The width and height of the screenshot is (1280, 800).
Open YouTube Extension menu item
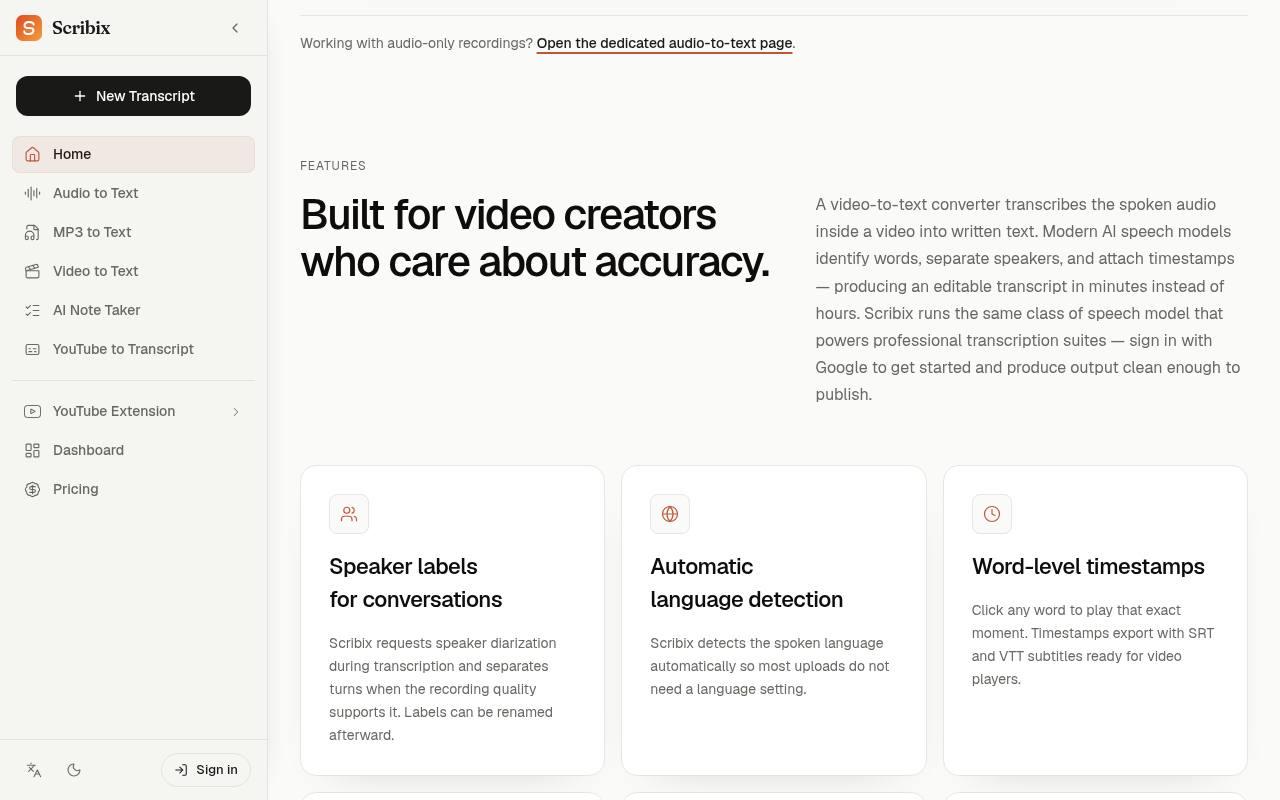coord(133,411)
